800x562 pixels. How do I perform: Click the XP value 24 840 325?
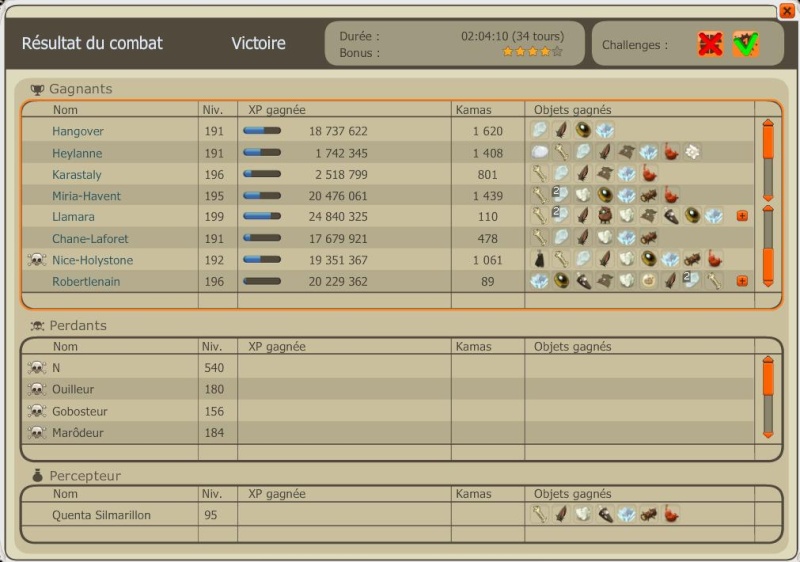point(338,217)
